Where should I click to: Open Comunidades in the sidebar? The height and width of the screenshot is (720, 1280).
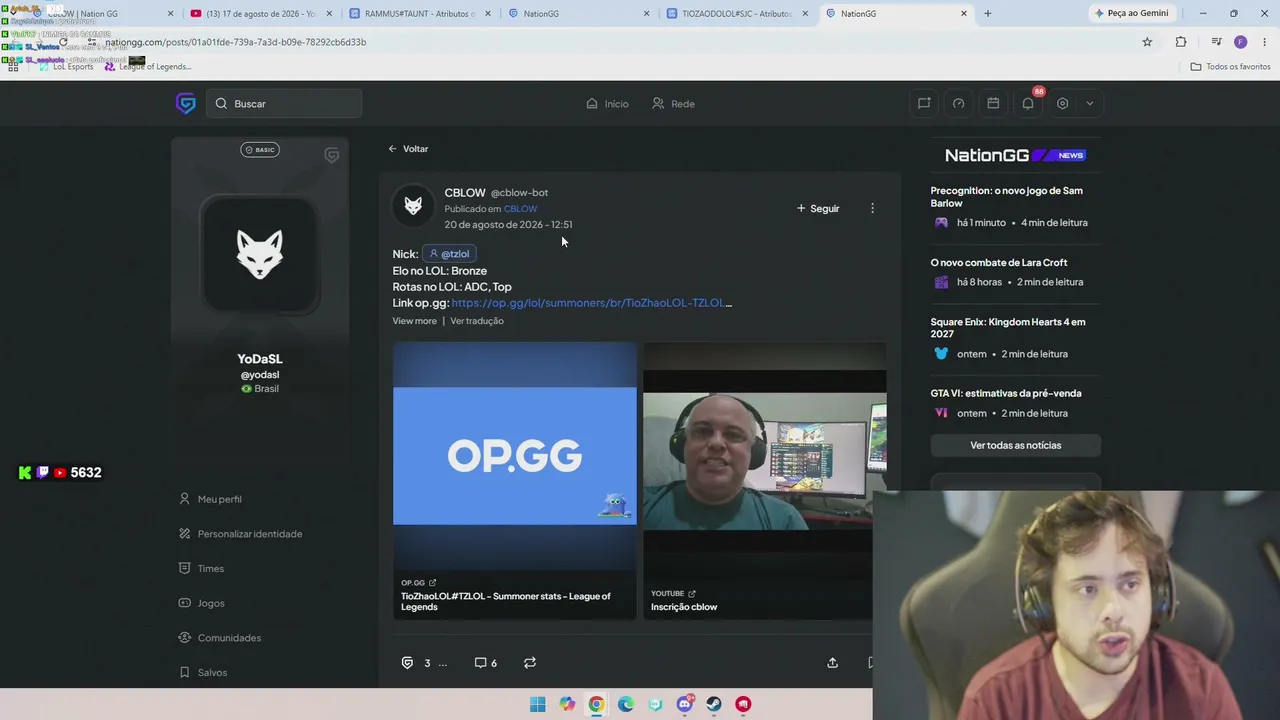(x=220, y=638)
